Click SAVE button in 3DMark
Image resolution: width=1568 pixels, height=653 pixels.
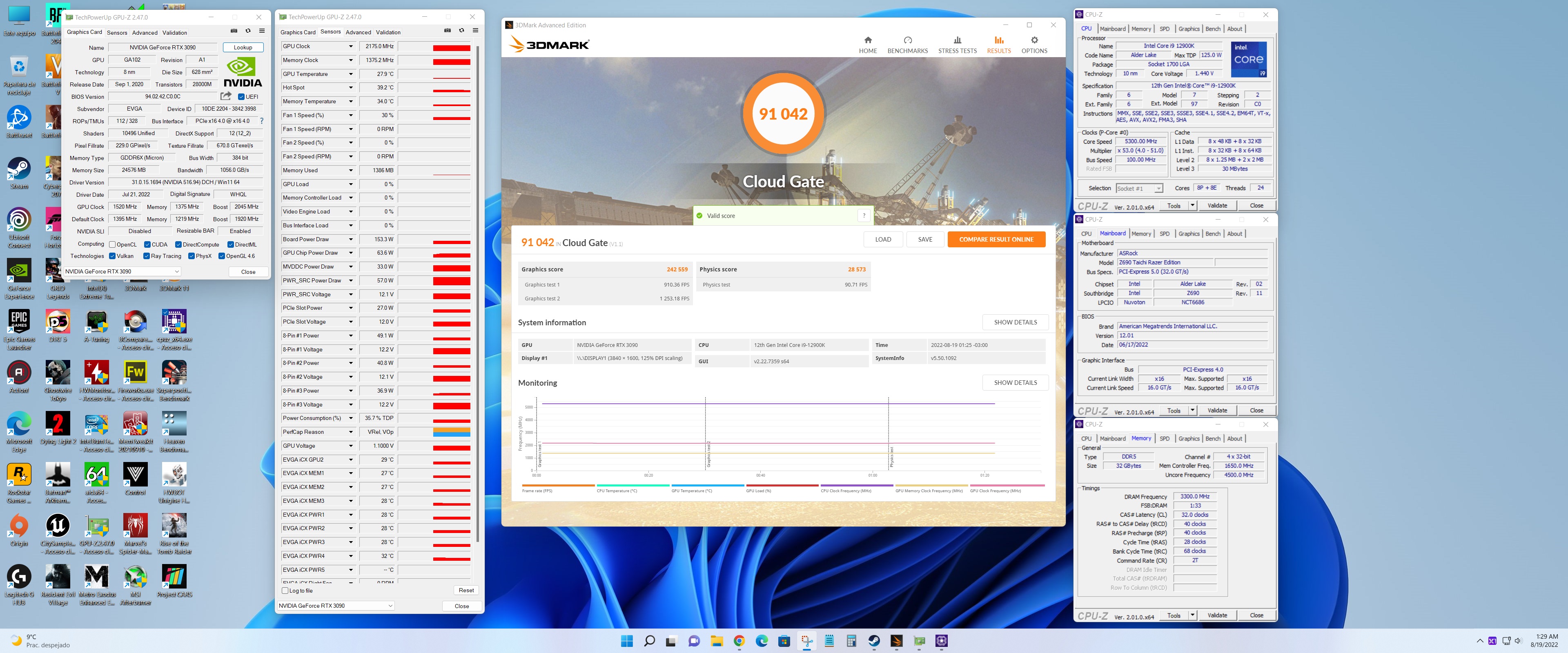click(x=924, y=239)
